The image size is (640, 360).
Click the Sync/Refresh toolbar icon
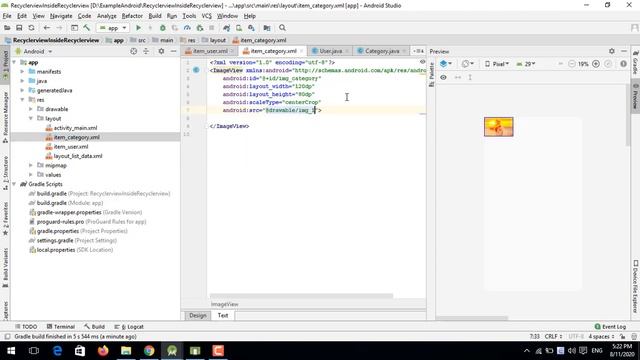tap(31, 28)
